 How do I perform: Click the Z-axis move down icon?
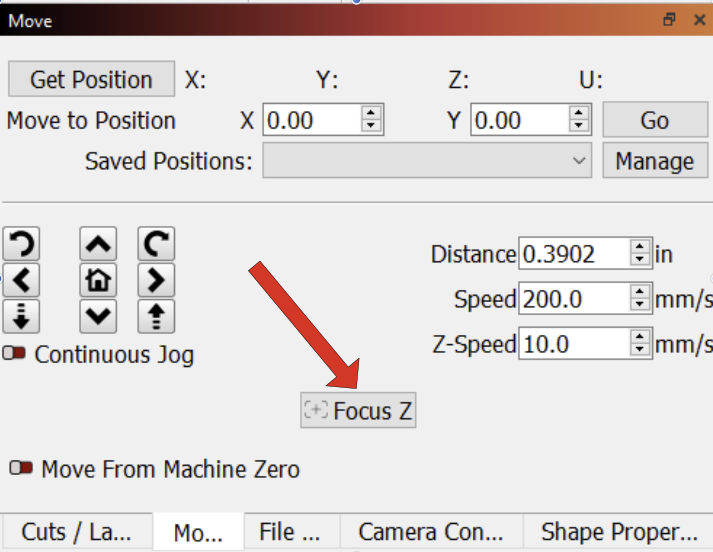point(22,316)
